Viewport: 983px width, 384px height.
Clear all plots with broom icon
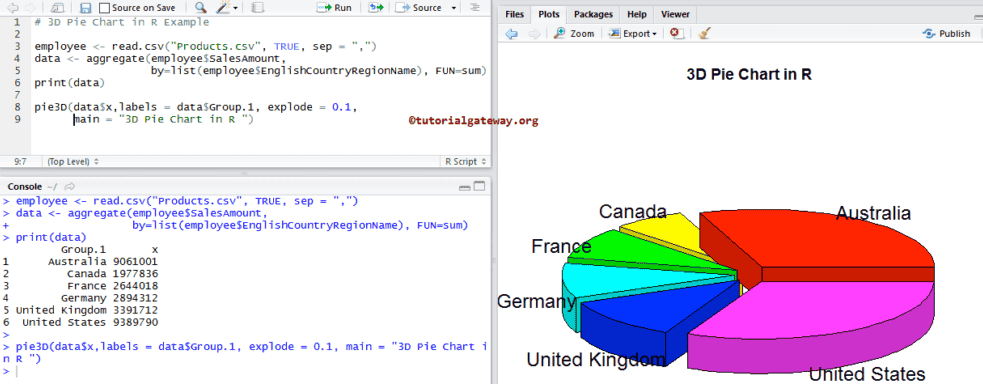[x=704, y=34]
